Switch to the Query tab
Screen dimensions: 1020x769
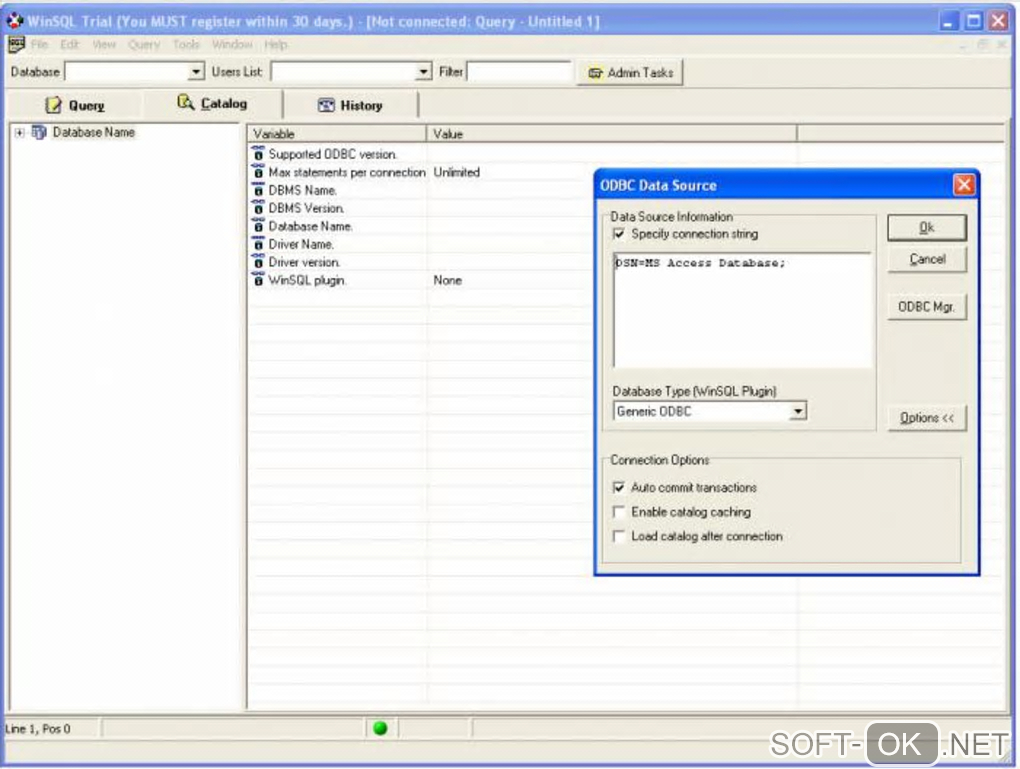pos(74,105)
